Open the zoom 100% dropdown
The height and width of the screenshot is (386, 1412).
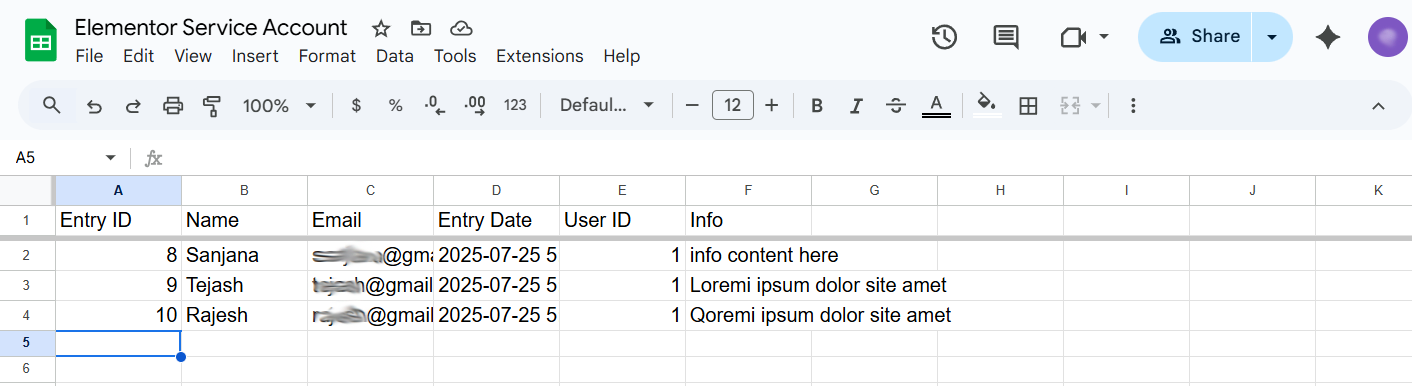pyautogui.click(x=280, y=105)
